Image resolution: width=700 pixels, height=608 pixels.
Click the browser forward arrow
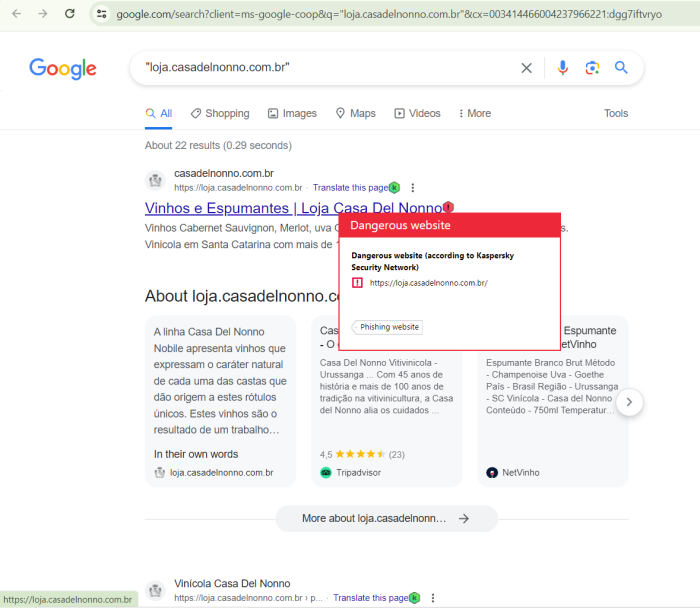coord(43,14)
